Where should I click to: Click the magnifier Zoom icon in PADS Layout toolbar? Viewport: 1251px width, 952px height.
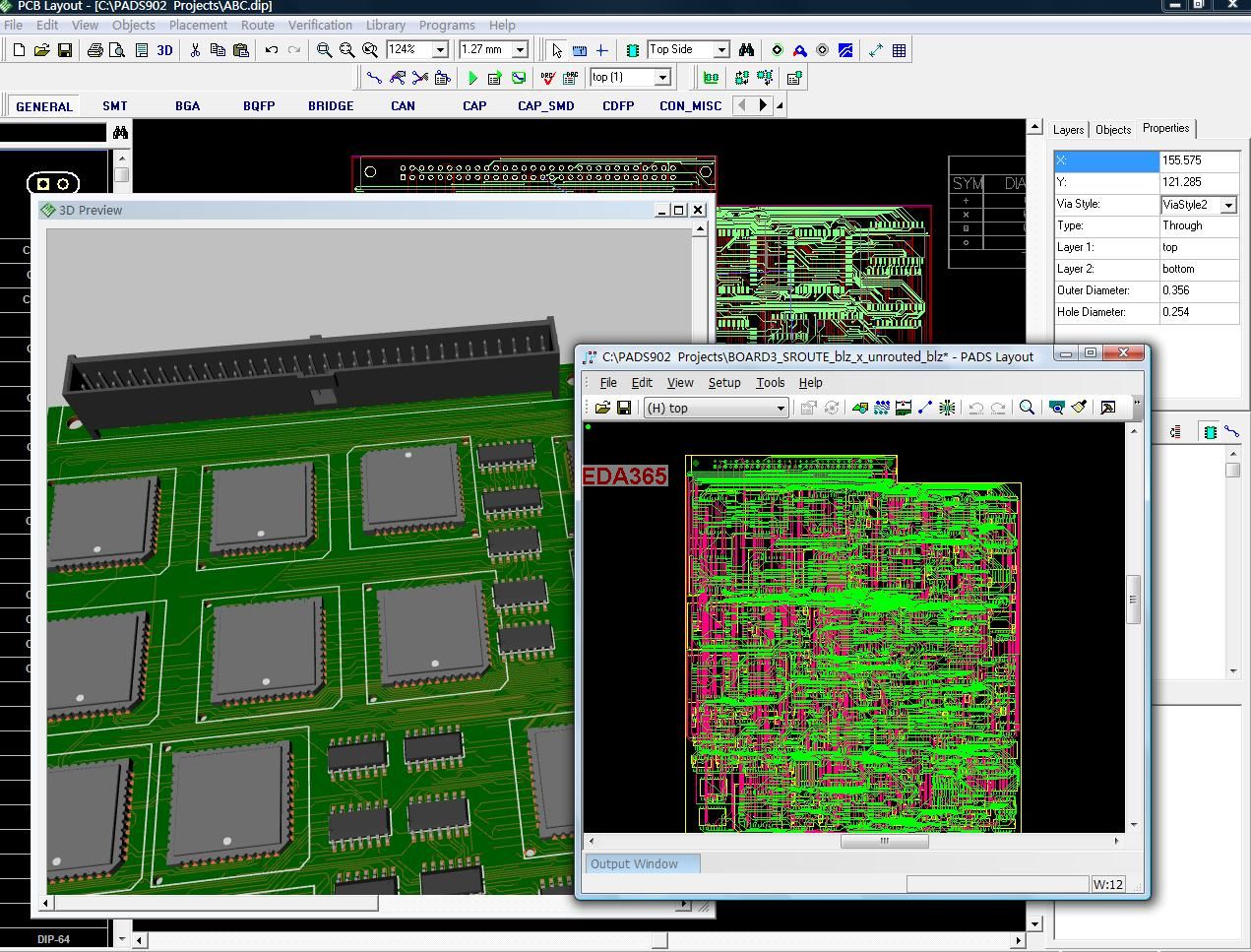pyautogui.click(x=1027, y=408)
